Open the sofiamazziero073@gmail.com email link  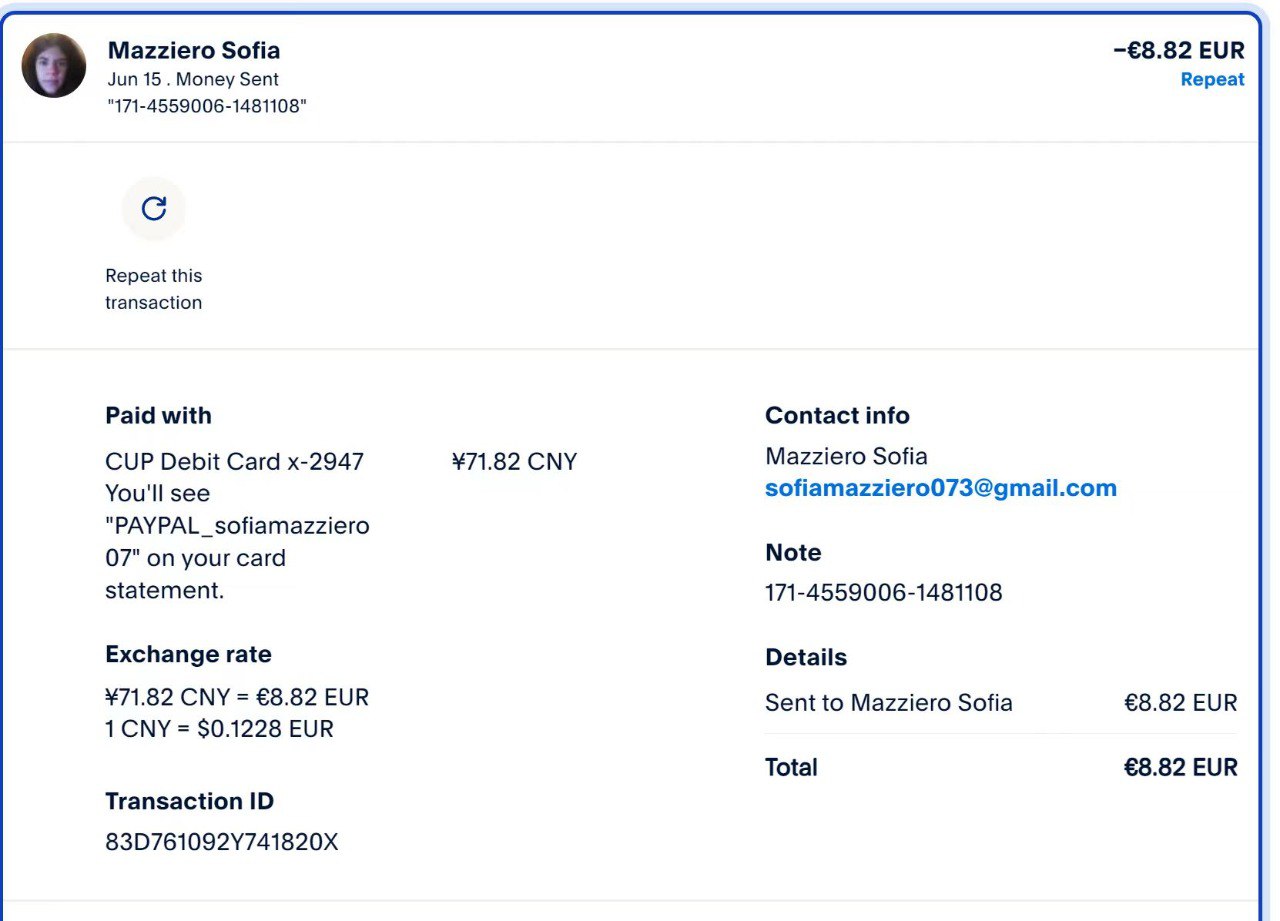point(940,488)
